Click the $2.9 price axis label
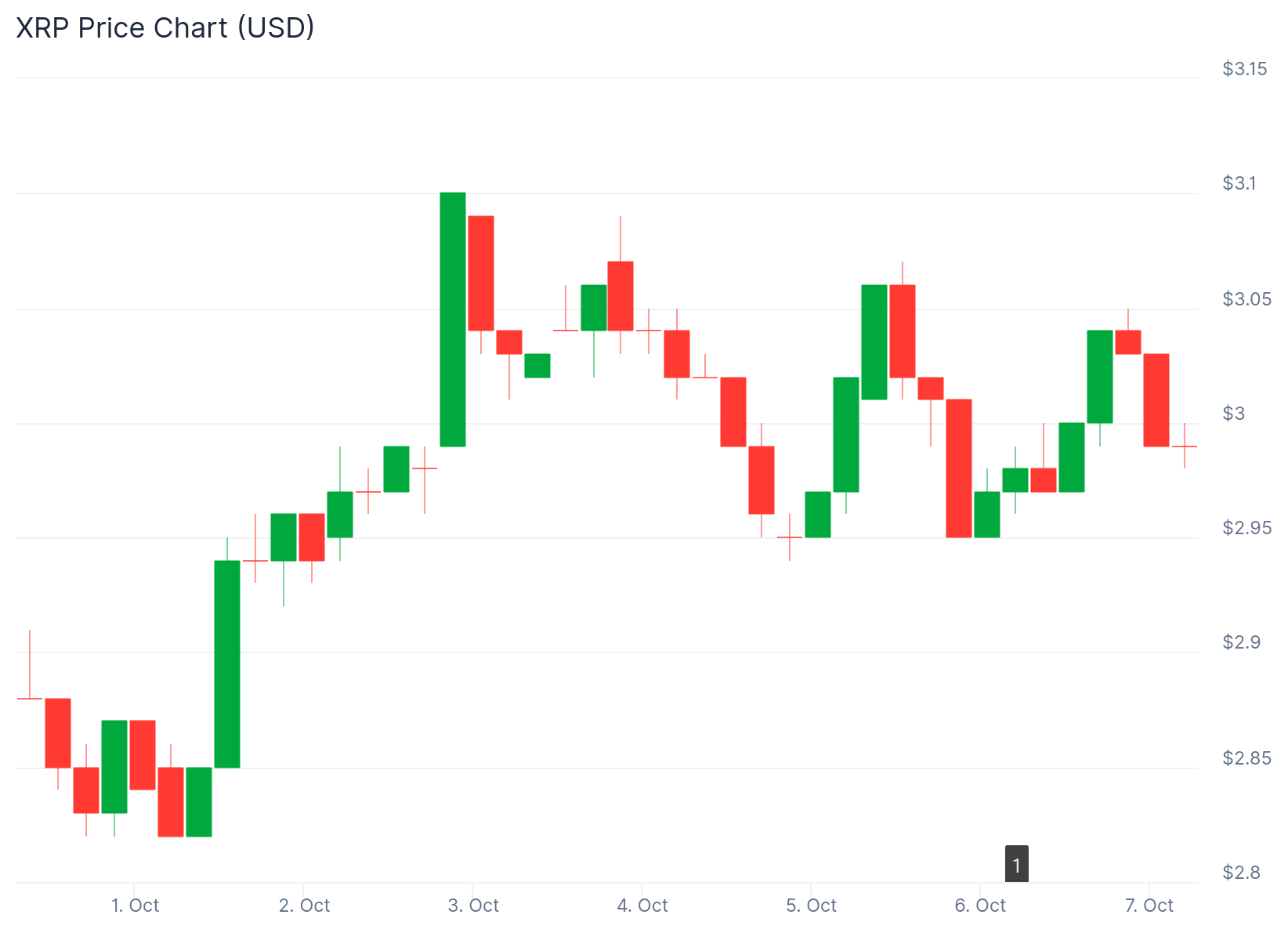The width and height of the screenshot is (1288, 940). [x=1241, y=642]
